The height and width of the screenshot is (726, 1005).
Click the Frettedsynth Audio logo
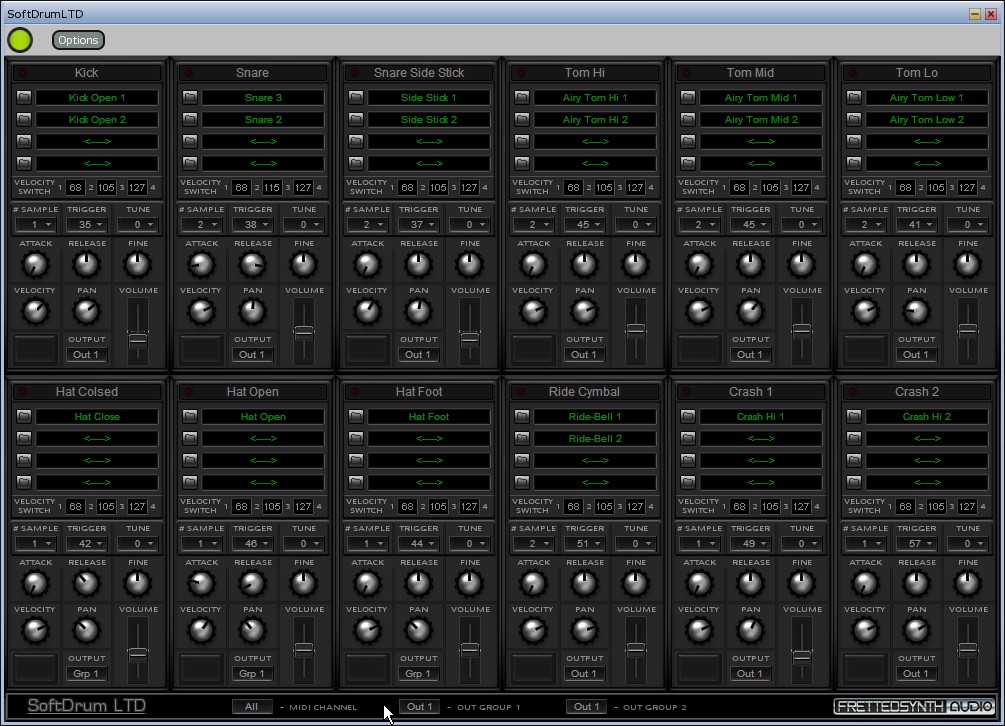[915, 706]
